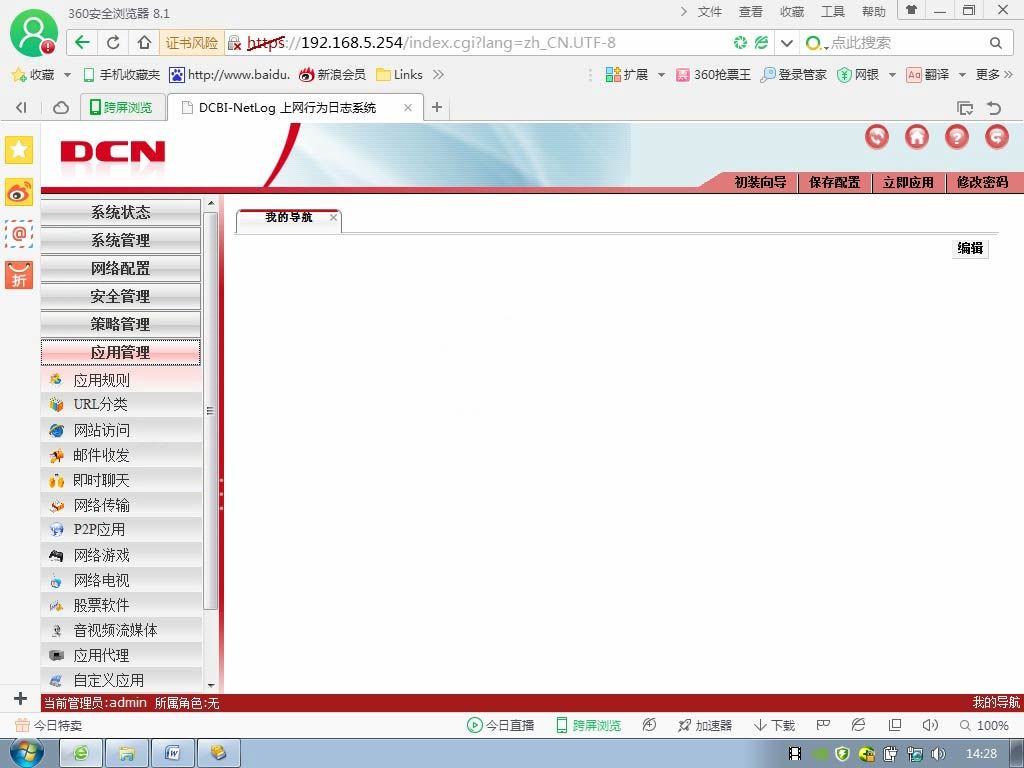Viewport: 1024px width, 768px height.
Task: Open 网站访问 in the sidebar
Action: [x=121, y=430]
